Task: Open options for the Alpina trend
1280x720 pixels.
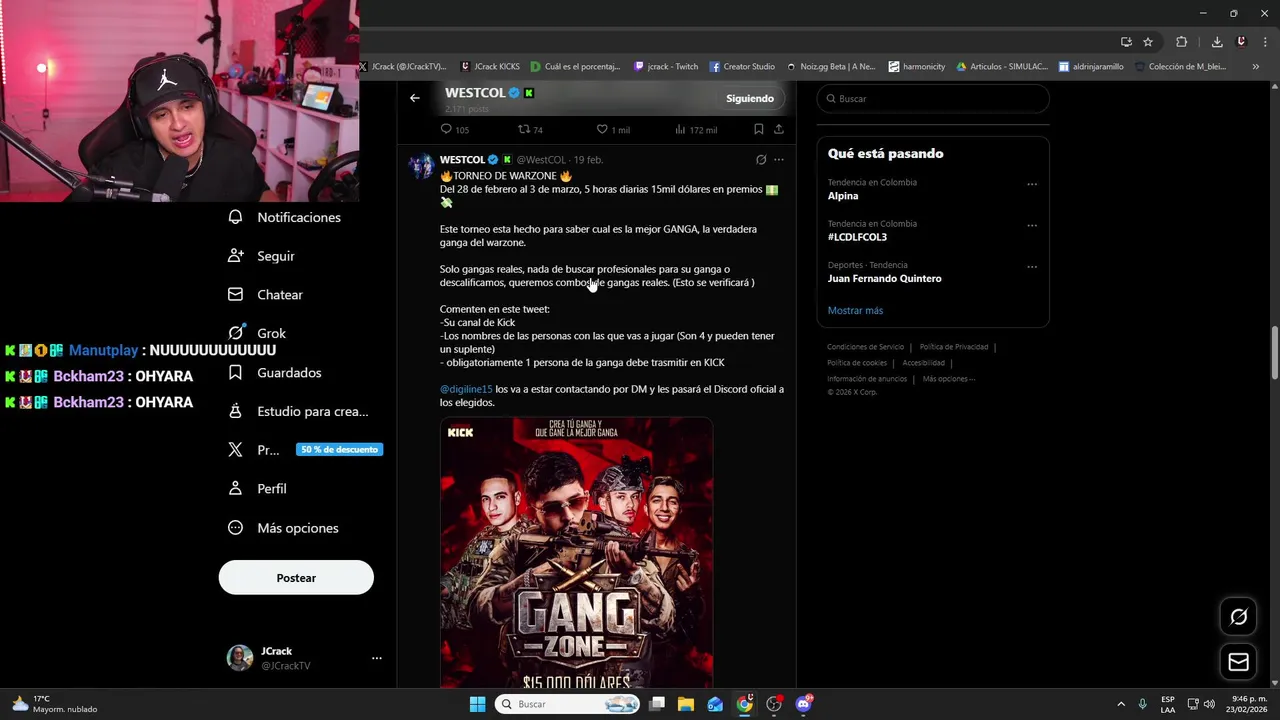Action: tap(1032, 184)
